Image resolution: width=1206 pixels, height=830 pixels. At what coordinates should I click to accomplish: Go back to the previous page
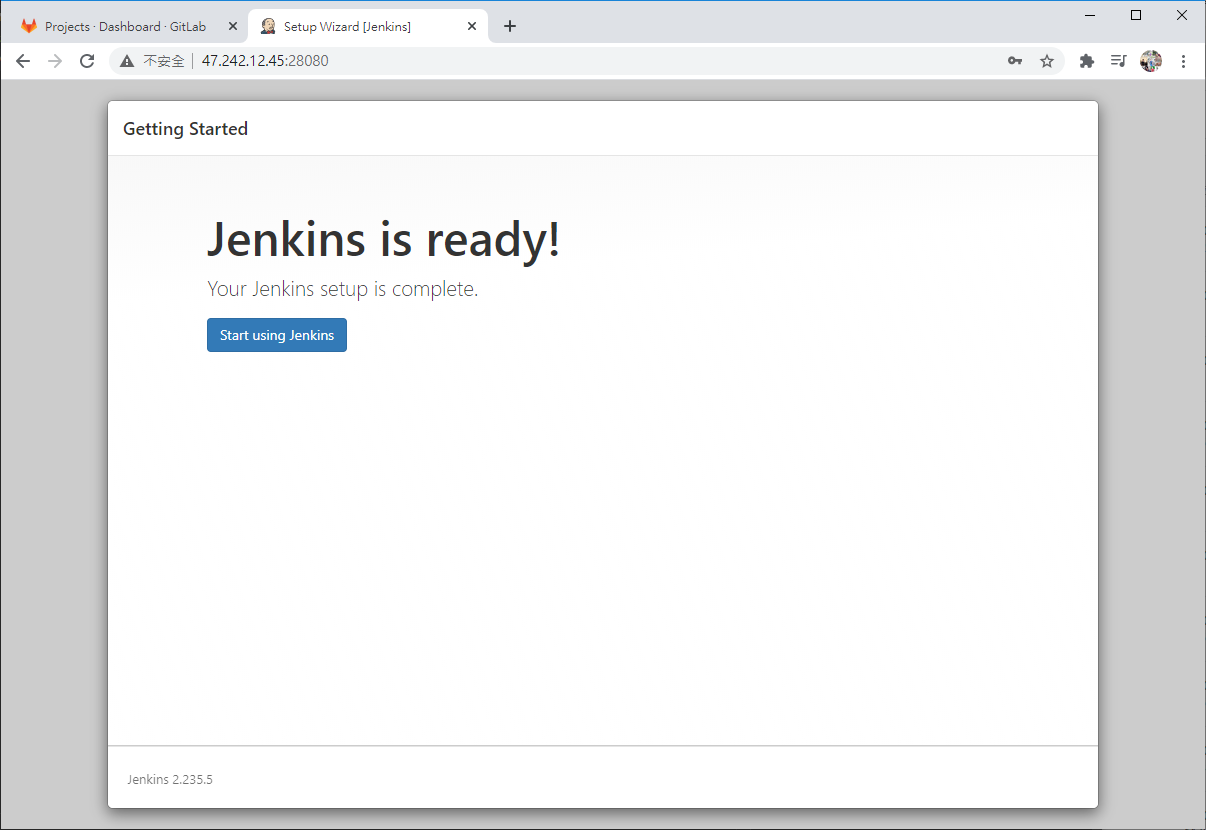pos(23,61)
